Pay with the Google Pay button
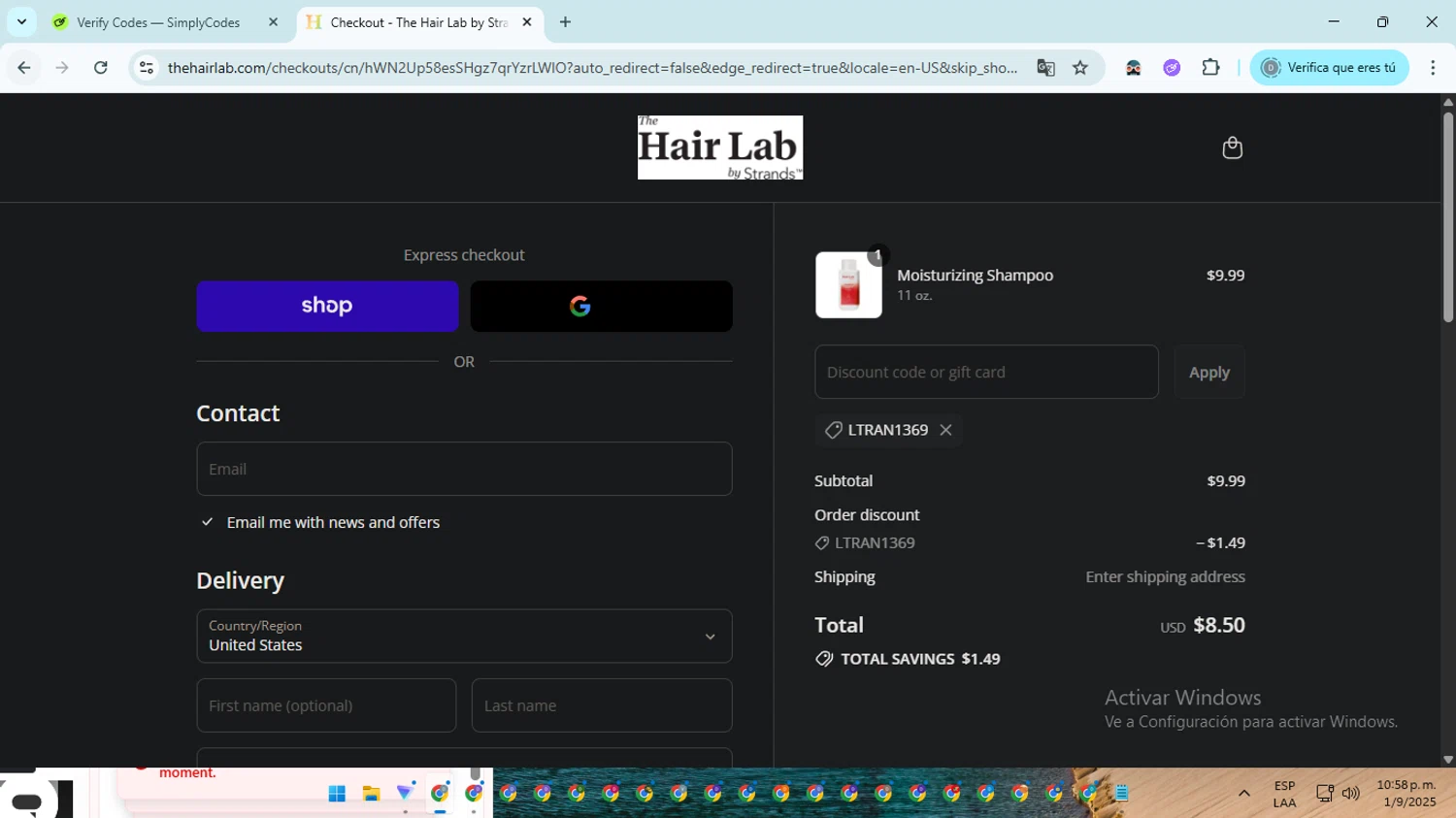 tap(602, 307)
